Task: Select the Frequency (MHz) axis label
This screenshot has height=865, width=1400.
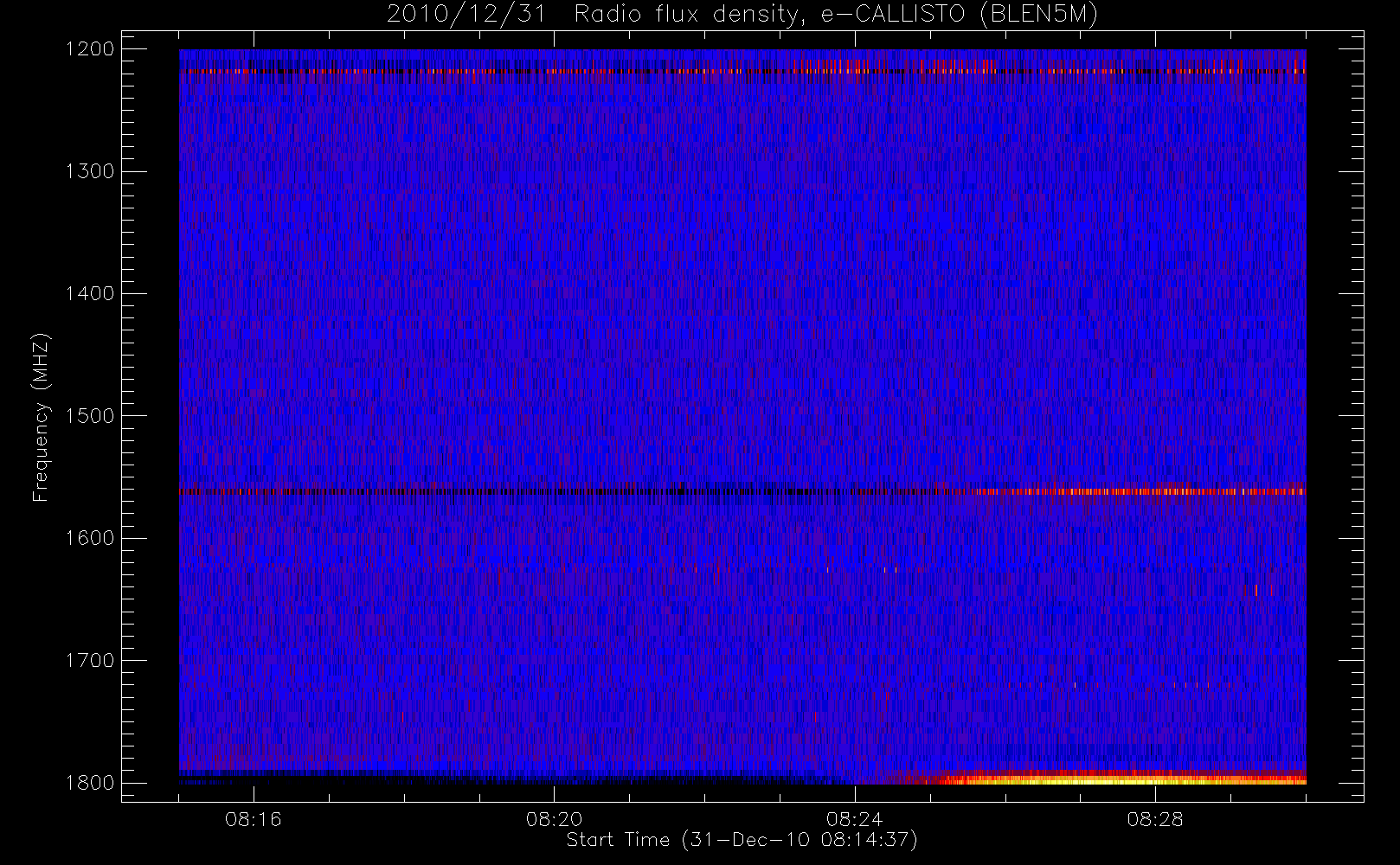Action: click(x=40, y=418)
